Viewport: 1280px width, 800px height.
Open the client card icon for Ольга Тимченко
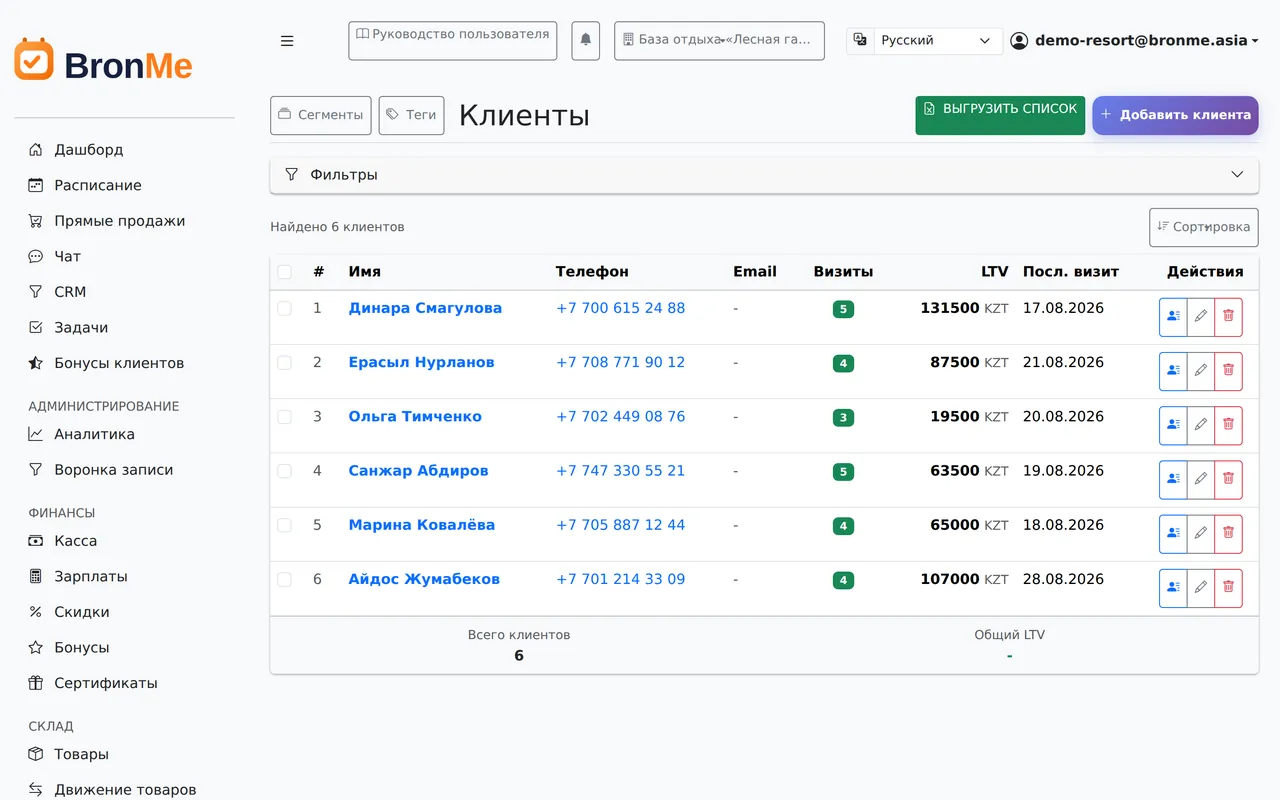(x=1173, y=425)
